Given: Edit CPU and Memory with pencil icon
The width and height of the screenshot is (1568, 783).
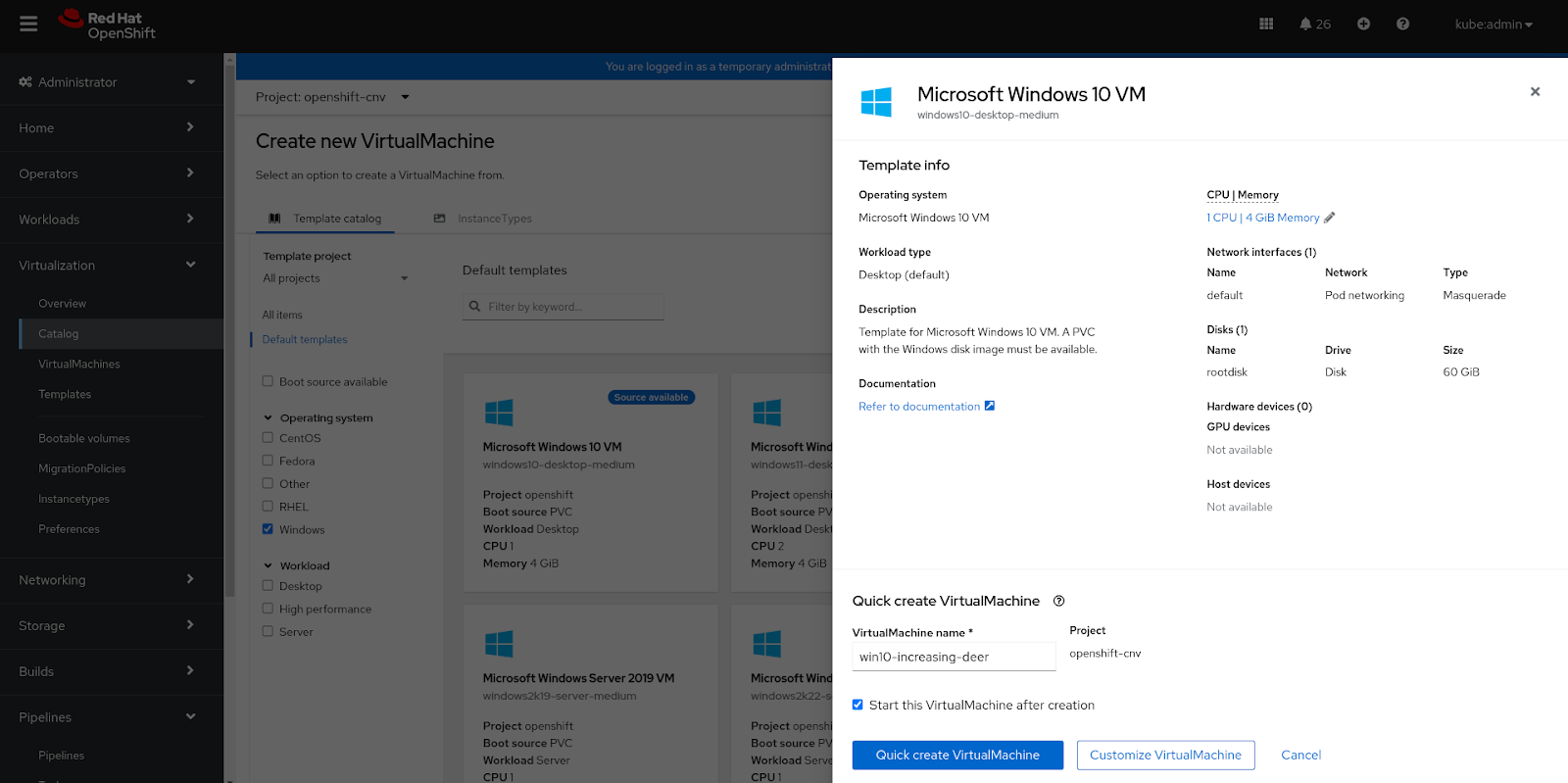Looking at the screenshot, I should click(1330, 218).
